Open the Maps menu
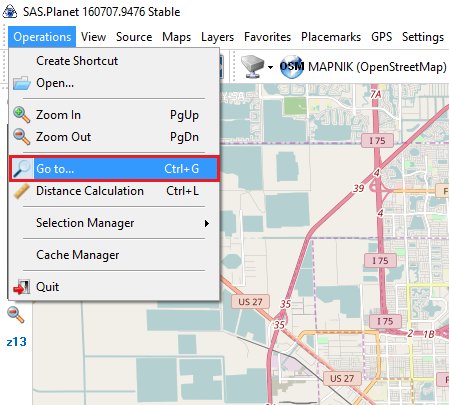Viewport: 449px width, 405px height. coord(176,37)
